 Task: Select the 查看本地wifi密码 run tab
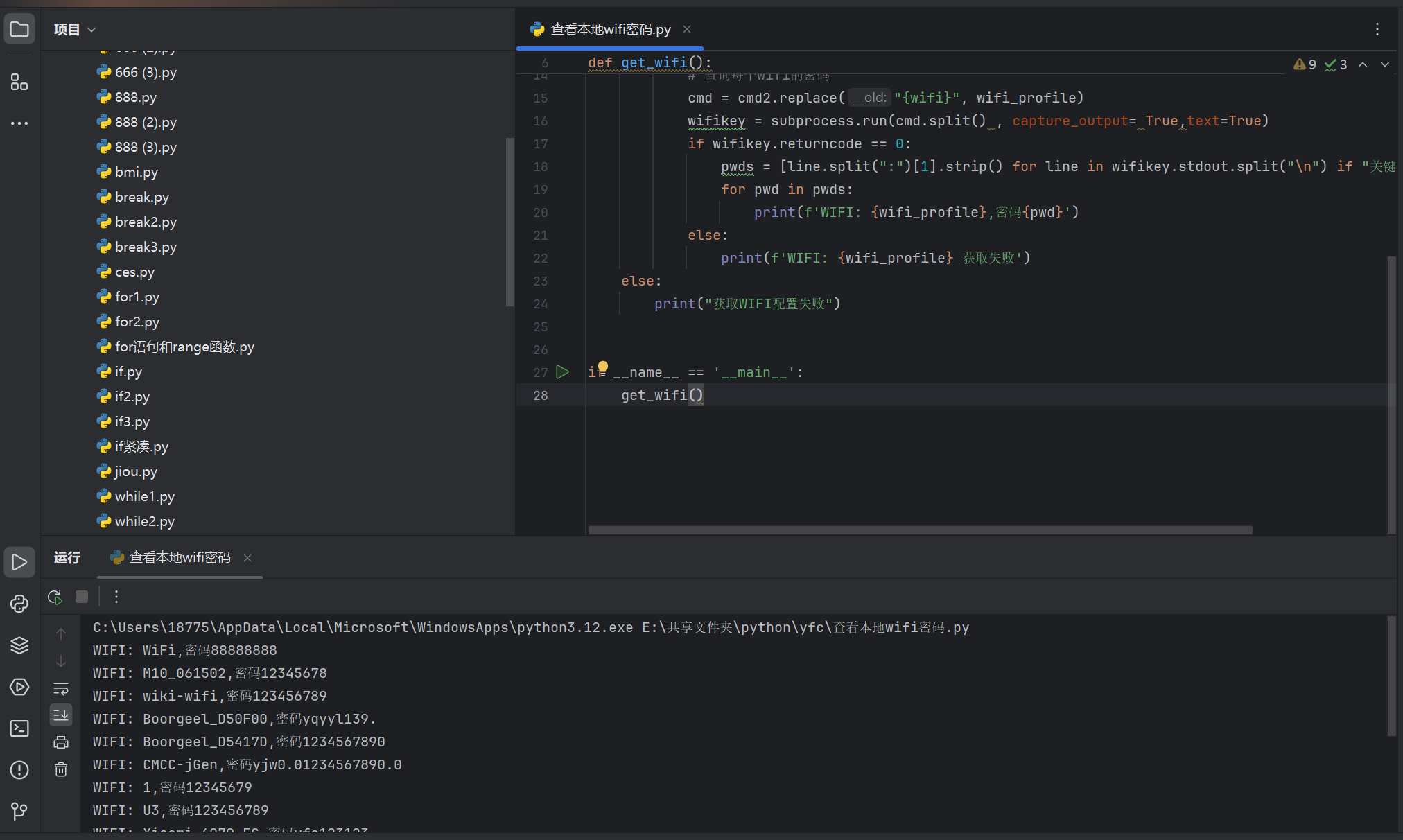[x=179, y=557]
